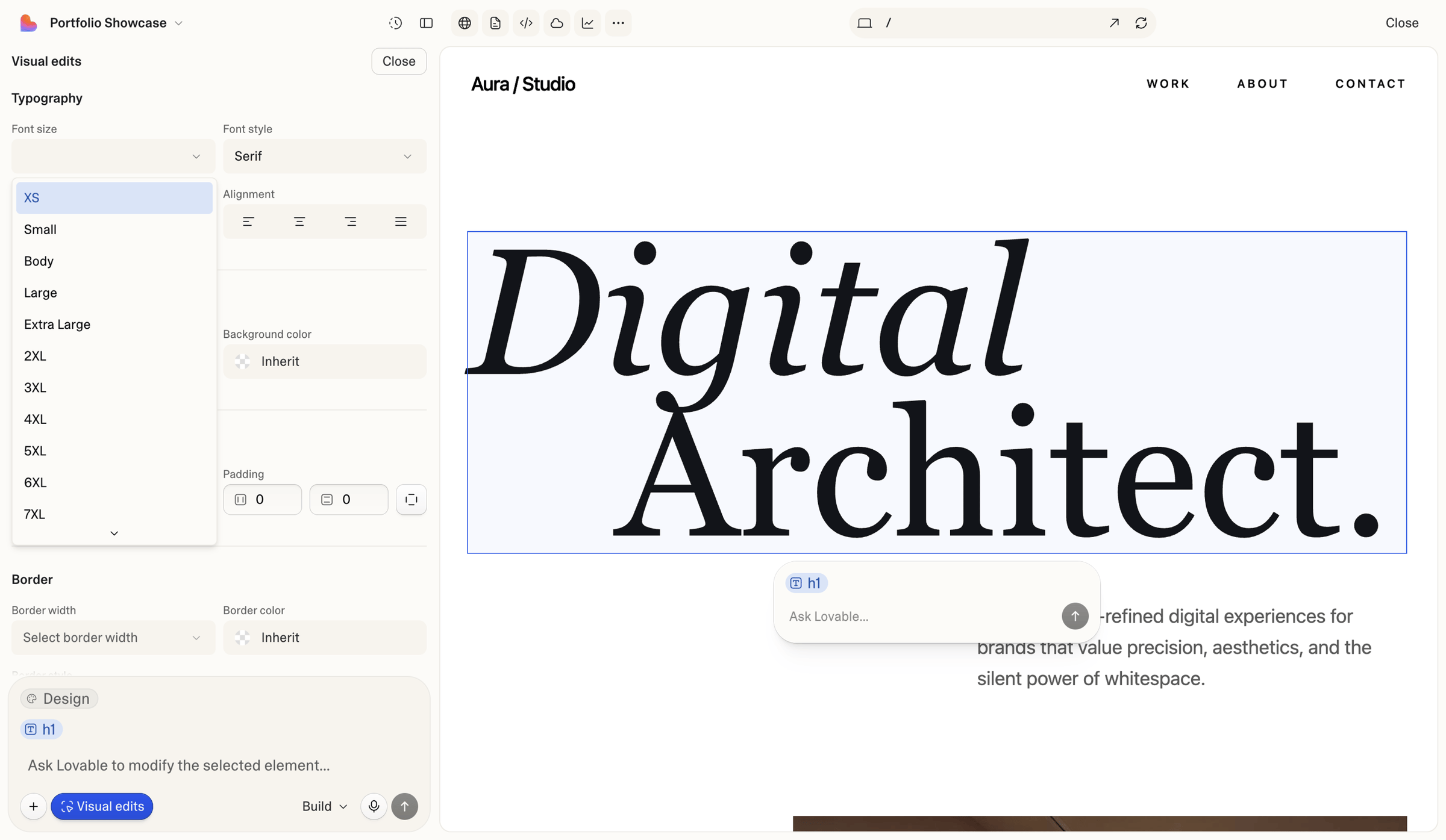Toggle the sidebar panel layout icon

click(426, 23)
